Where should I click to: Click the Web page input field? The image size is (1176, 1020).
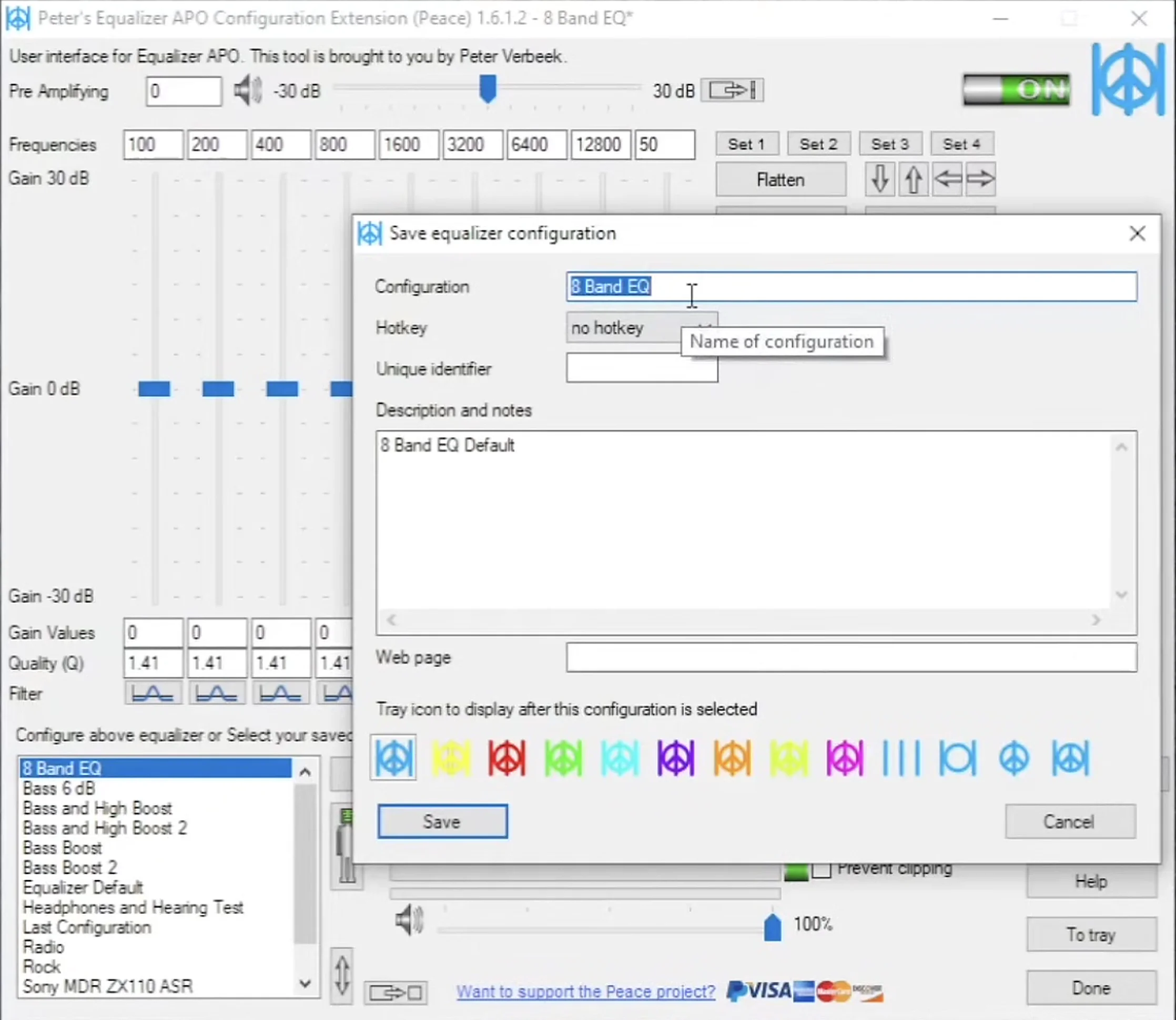[851, 657]
